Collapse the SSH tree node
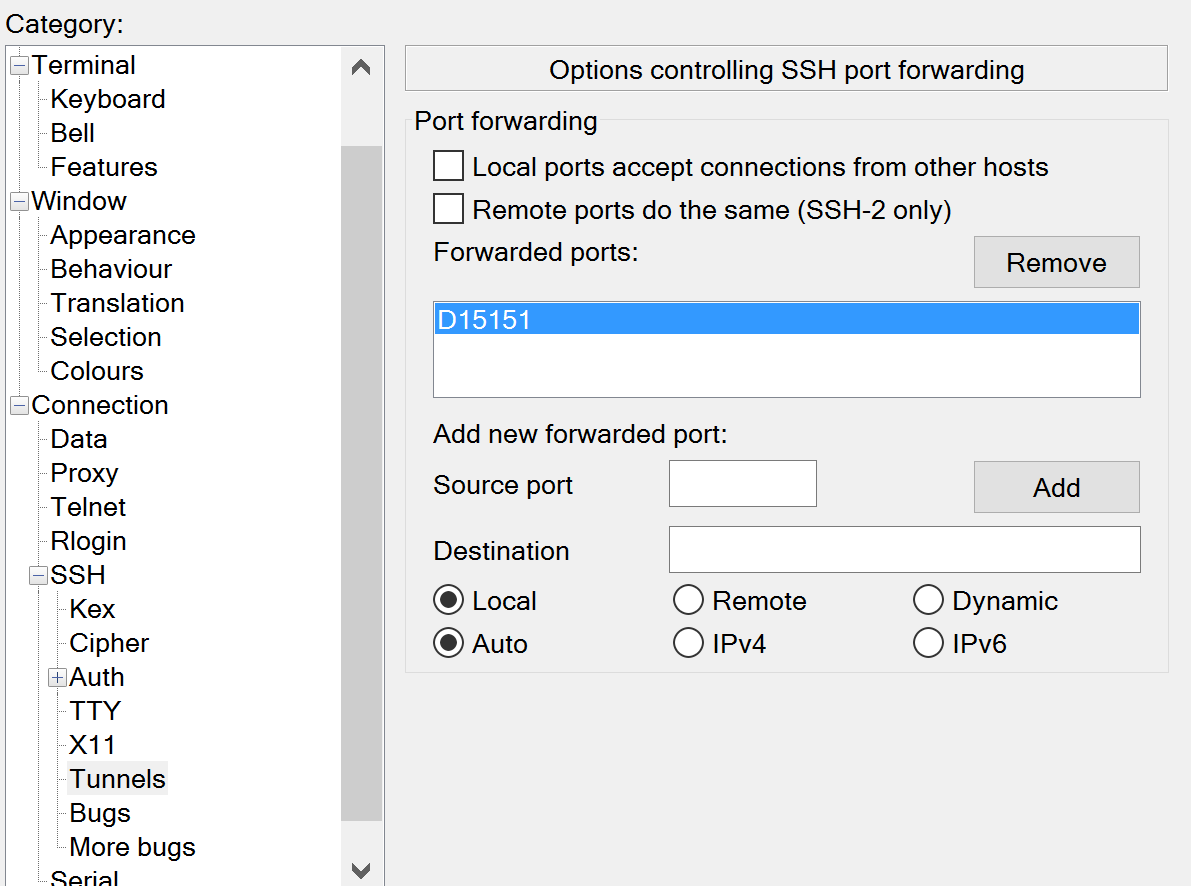Image resolution: width=1191 pixels, height=886 pixels. click(x=38, y=576)
